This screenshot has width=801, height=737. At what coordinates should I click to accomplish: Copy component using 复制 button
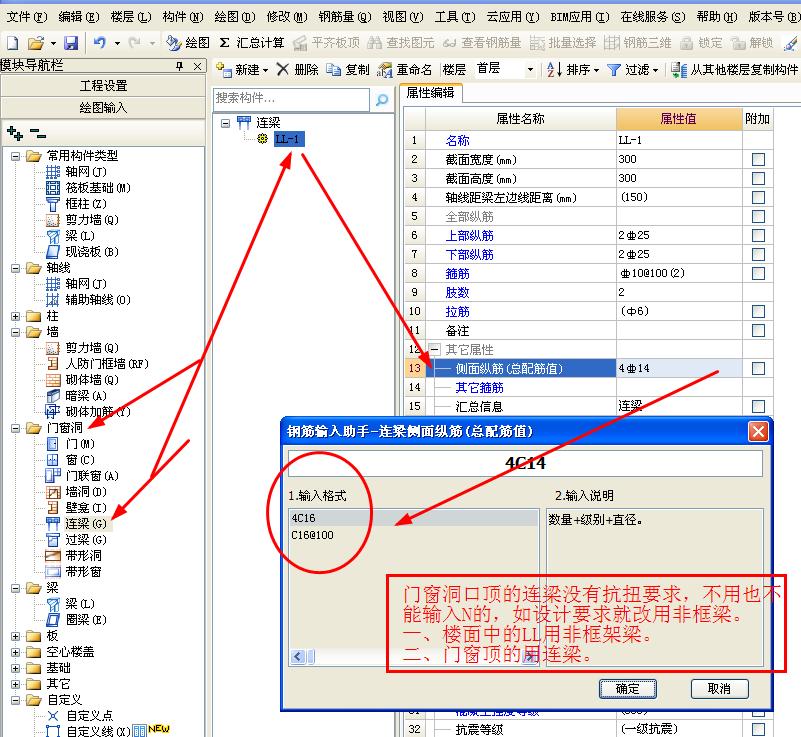(348, 69)
